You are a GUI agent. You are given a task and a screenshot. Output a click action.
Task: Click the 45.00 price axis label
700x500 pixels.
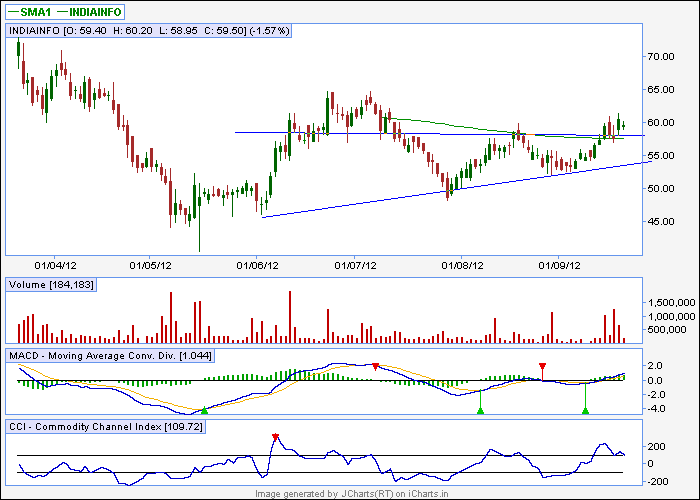pos(661,222)
